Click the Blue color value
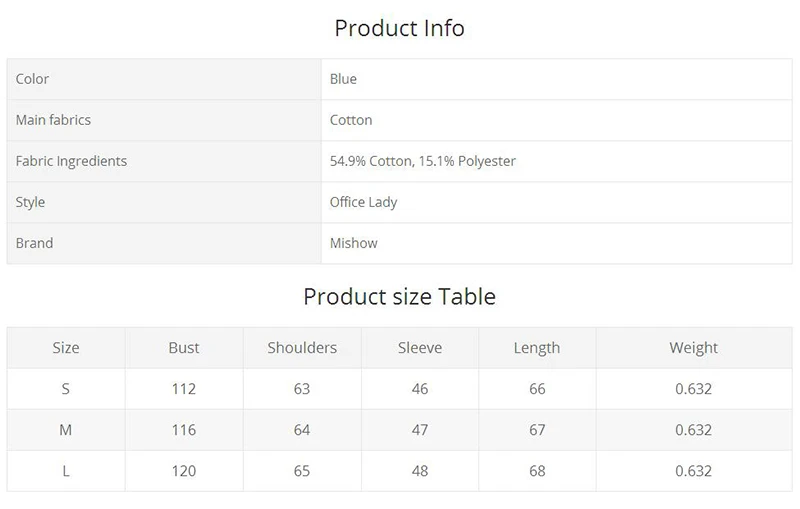 (x=343, y=79)
